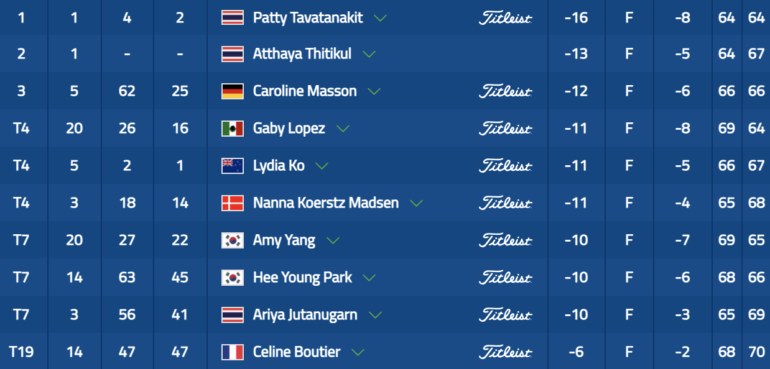Click South Korea flag beside Amy Yang
Image resolution: width=770 pixels, height=369 pixels.
[x=232, y=240]
